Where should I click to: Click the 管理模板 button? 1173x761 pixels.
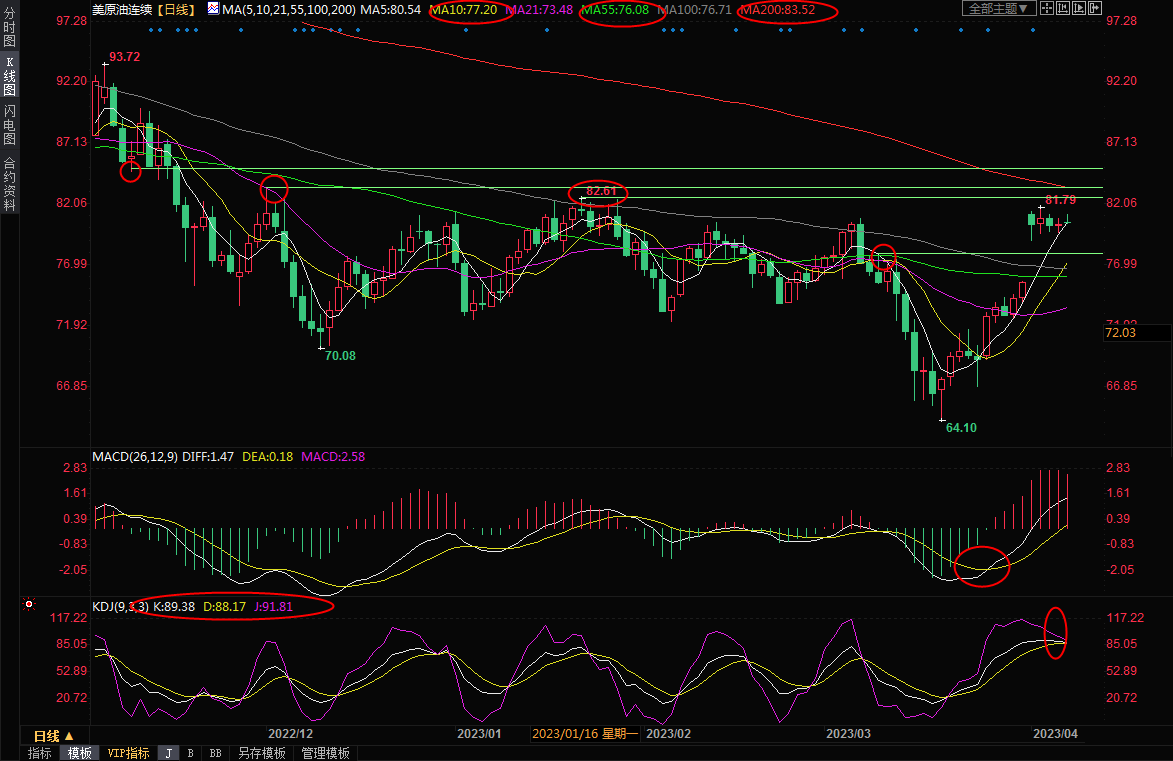coord(325,753)
